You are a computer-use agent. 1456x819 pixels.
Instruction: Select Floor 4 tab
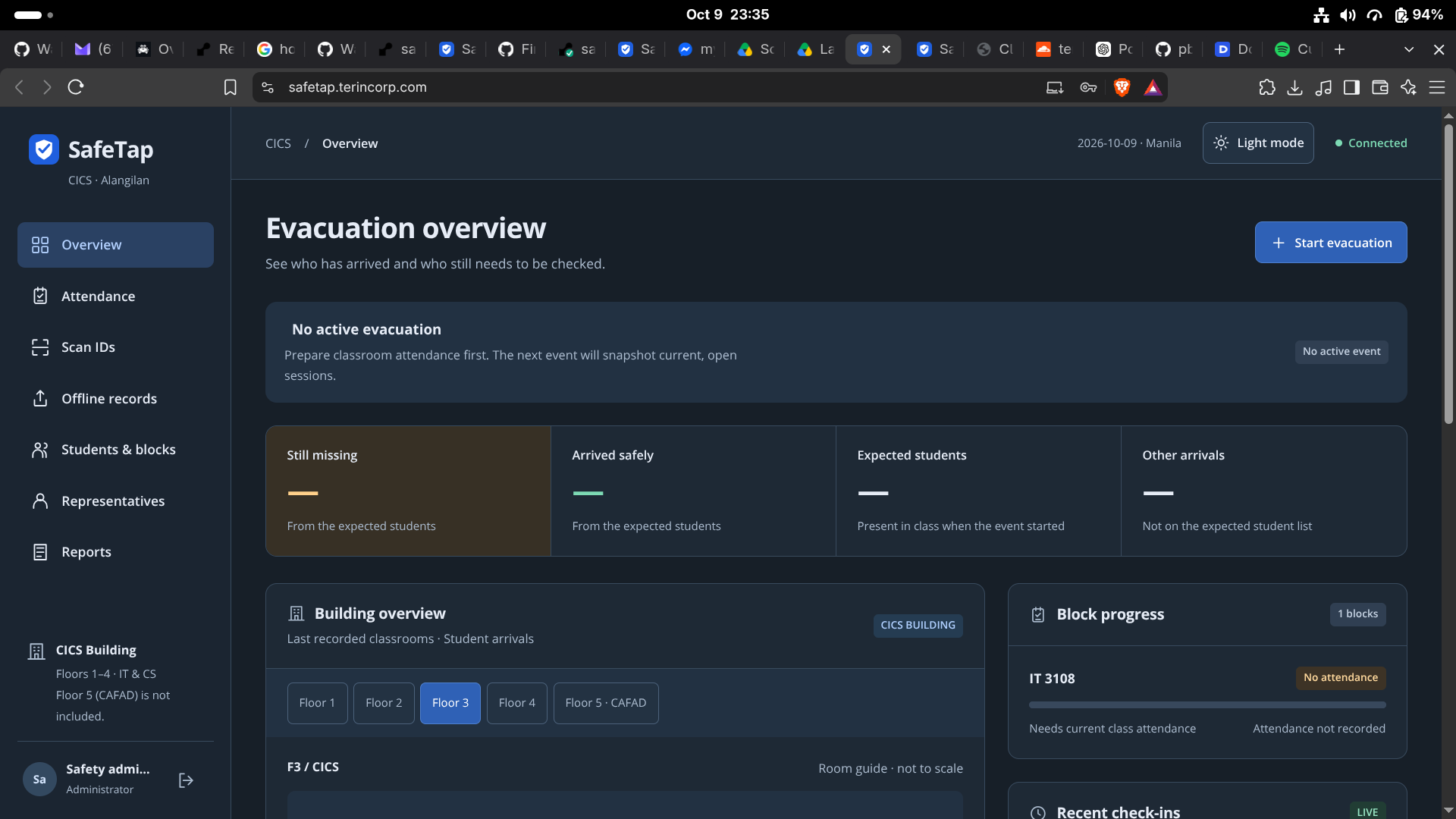[517, 703]
